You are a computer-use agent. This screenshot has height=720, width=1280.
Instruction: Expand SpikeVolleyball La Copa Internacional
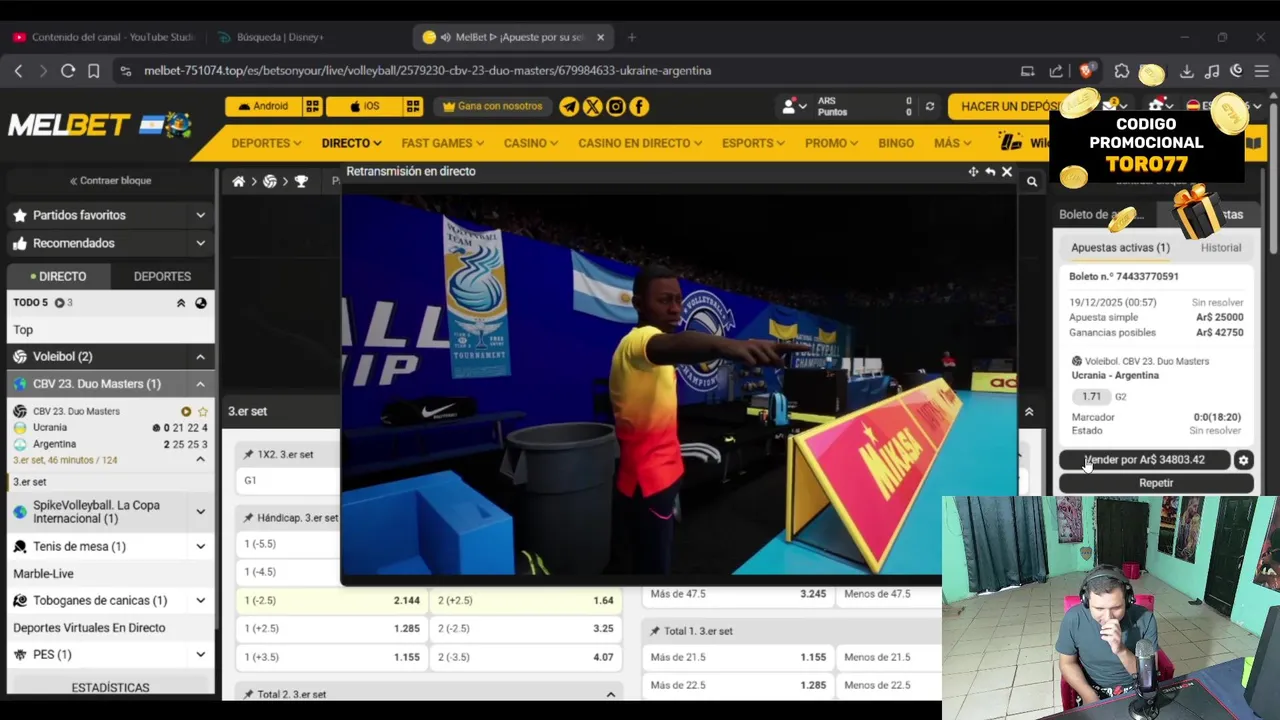pyautogui.click(x=200, y=512)
